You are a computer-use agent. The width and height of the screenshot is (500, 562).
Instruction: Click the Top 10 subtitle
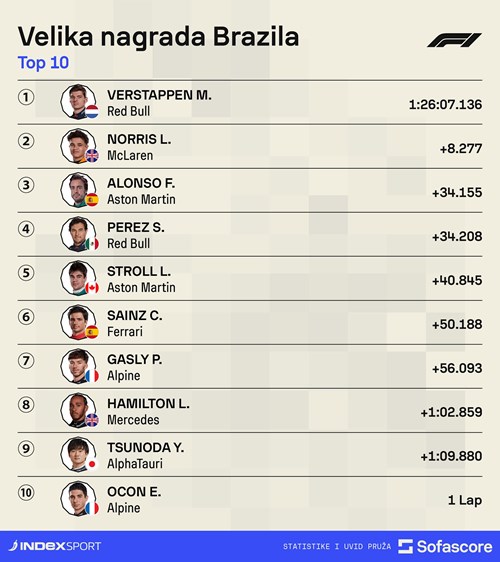coord(43,63)
